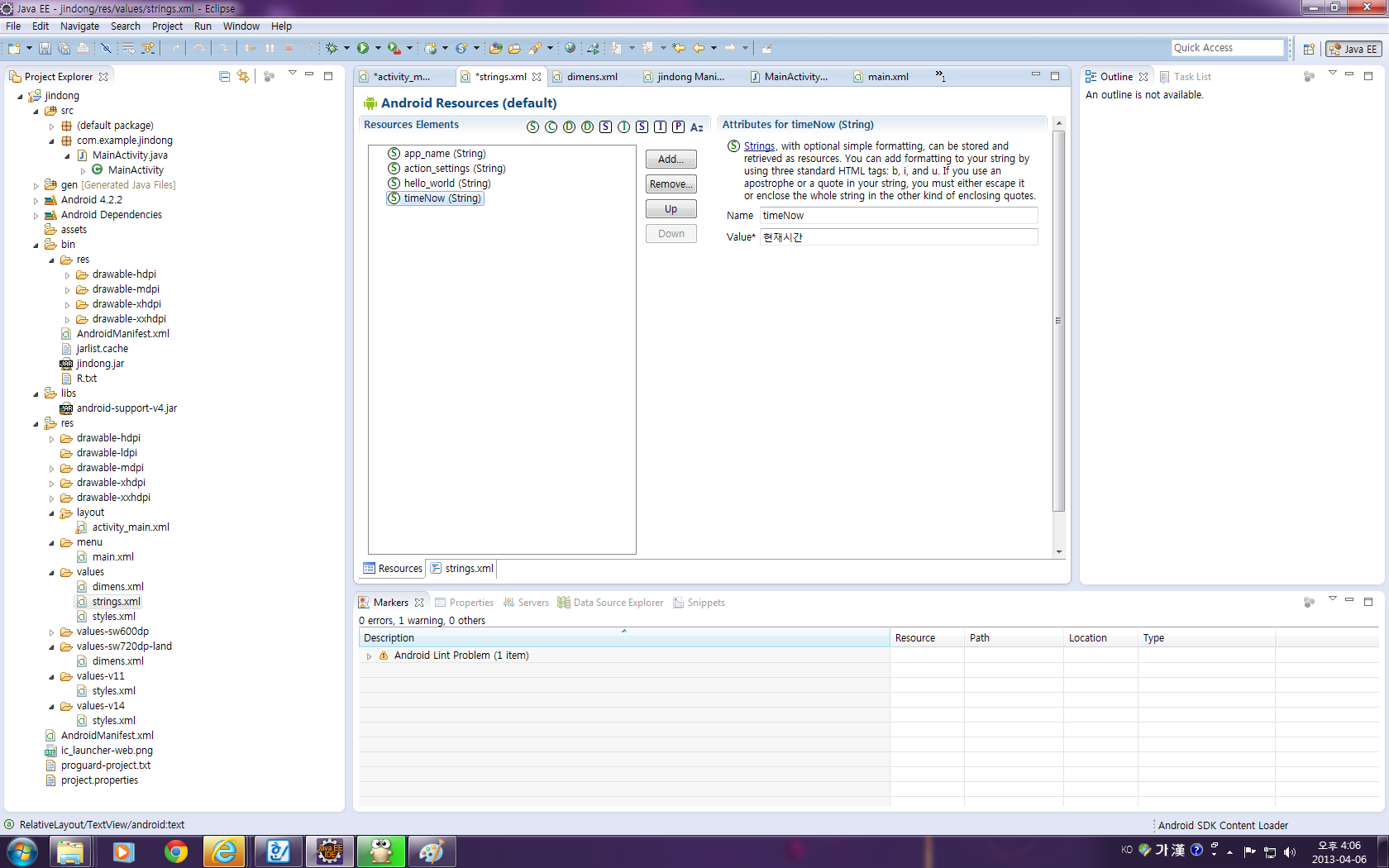The image size is (1389, 868).
Task: Toggle the square I filter icon
Action: (x=660, y=126)
